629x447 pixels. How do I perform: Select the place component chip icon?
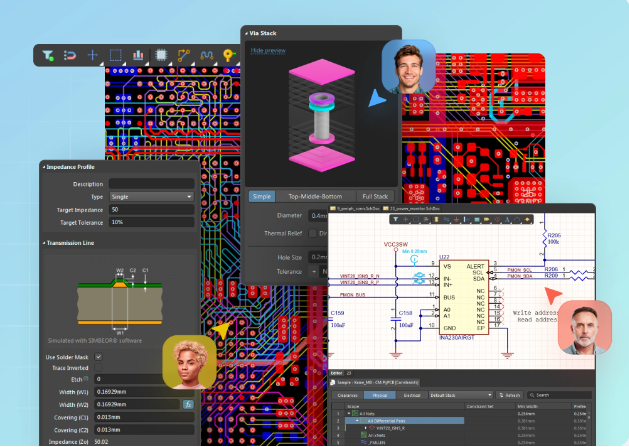161,56
